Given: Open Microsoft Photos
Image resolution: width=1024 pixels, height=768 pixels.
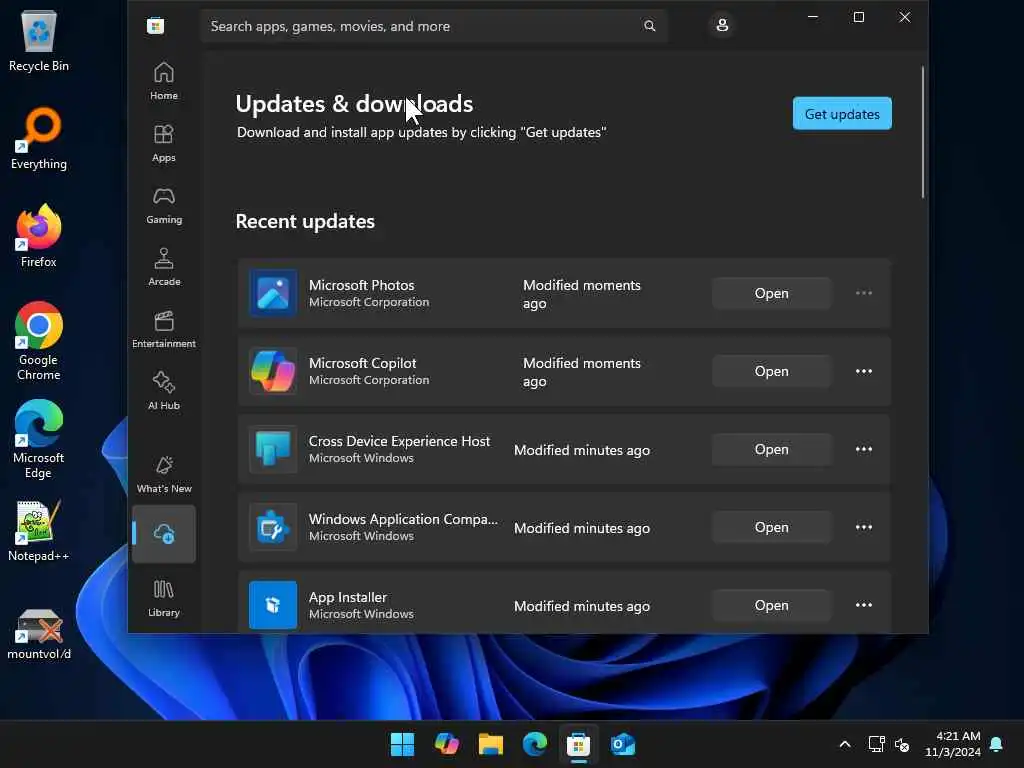Looking at the screenshot, I should coord(771,293).
